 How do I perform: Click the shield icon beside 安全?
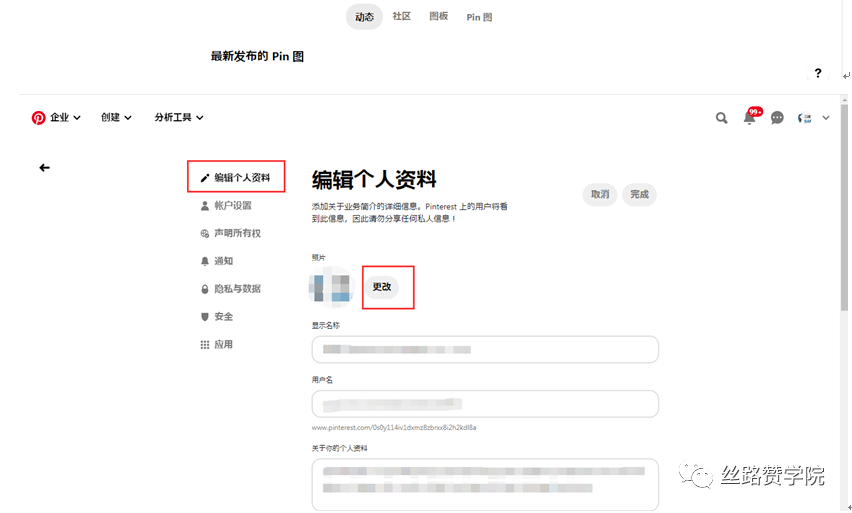tap(205, 317)
